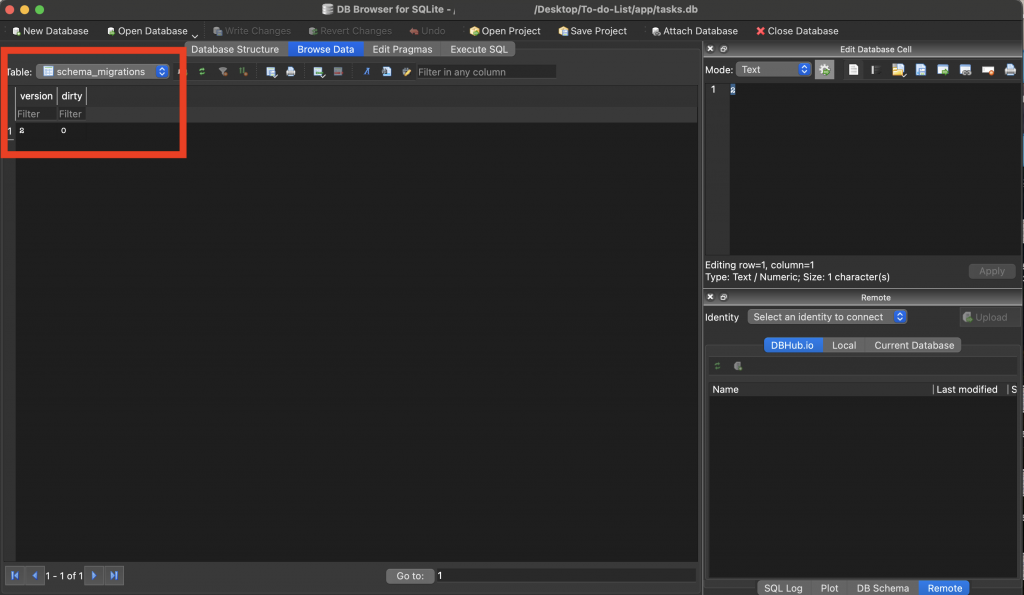
Task: Click the version column Filter field
Action: 36,114
